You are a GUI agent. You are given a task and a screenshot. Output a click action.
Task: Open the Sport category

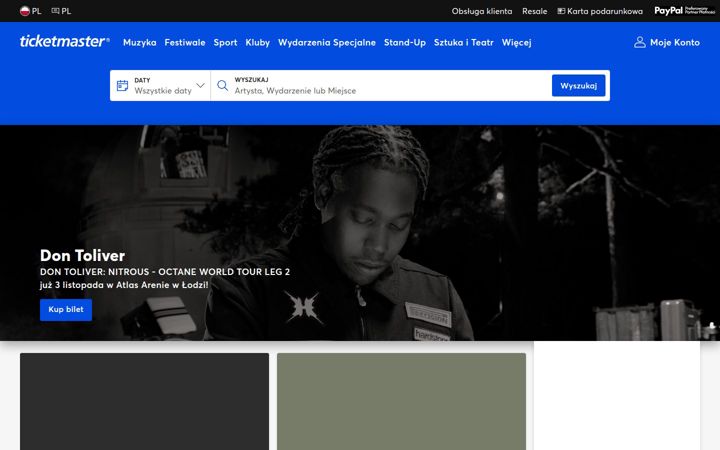click(225, 42)
